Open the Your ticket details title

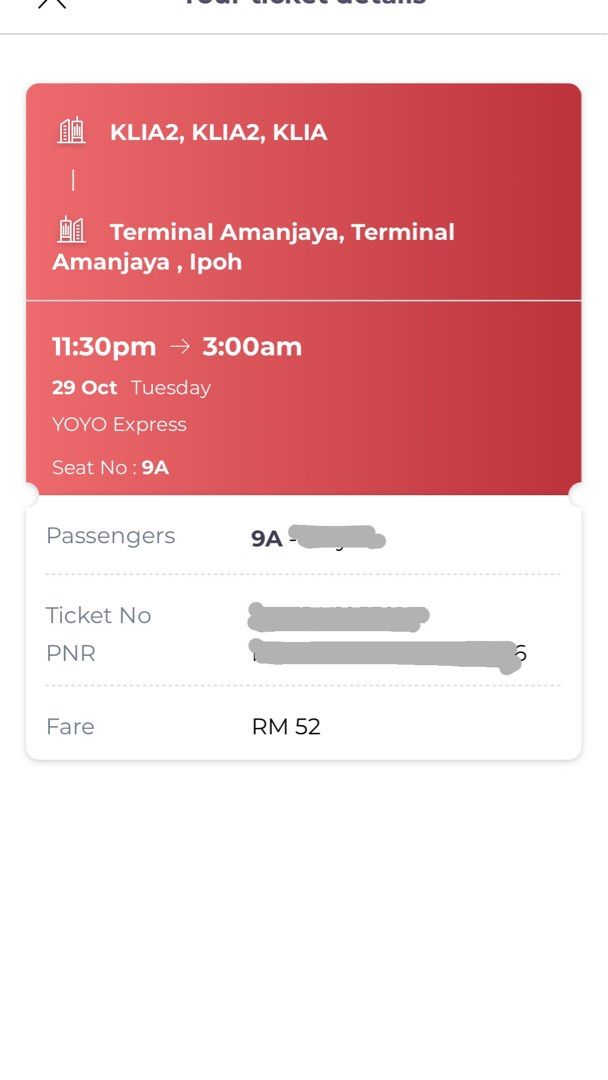304,4
